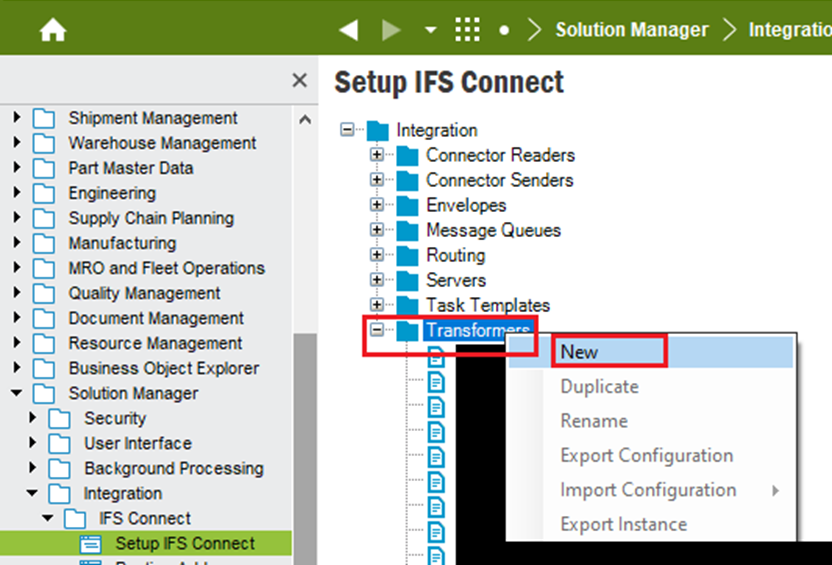Expand the Connector Readers node
The height and width of the screenshot is (565, 832).
[377, 154]
